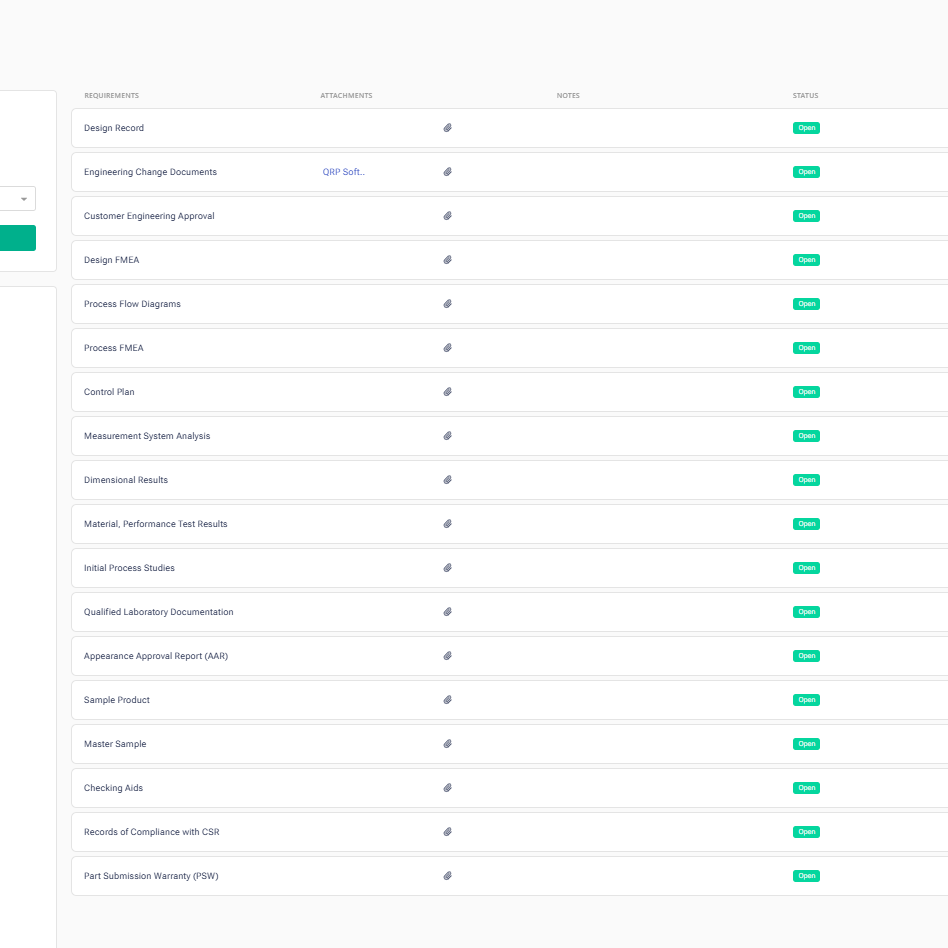Click attachment icon for Design FMEA

(448, 260)
